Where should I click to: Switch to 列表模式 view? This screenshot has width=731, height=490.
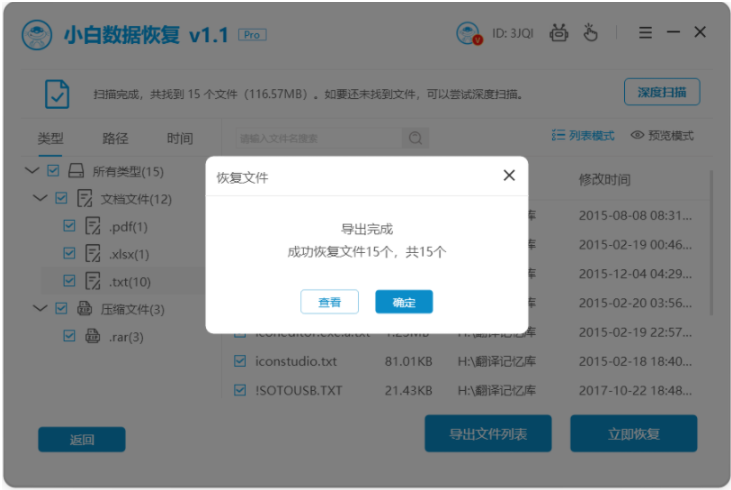pyautogui.click(x=583, y=136)
